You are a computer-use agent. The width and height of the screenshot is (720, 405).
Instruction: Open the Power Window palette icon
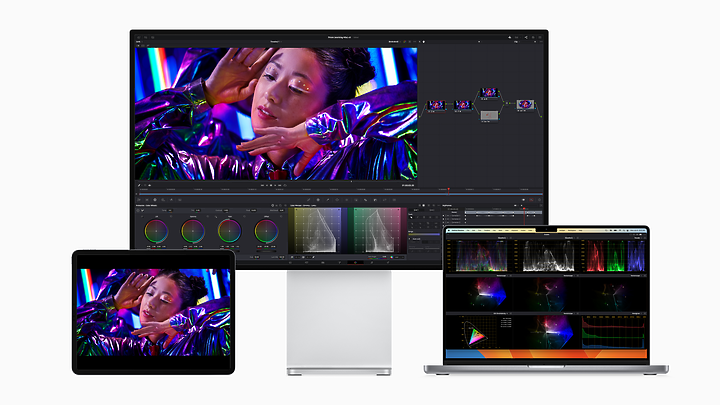click(x=338, y=200)
